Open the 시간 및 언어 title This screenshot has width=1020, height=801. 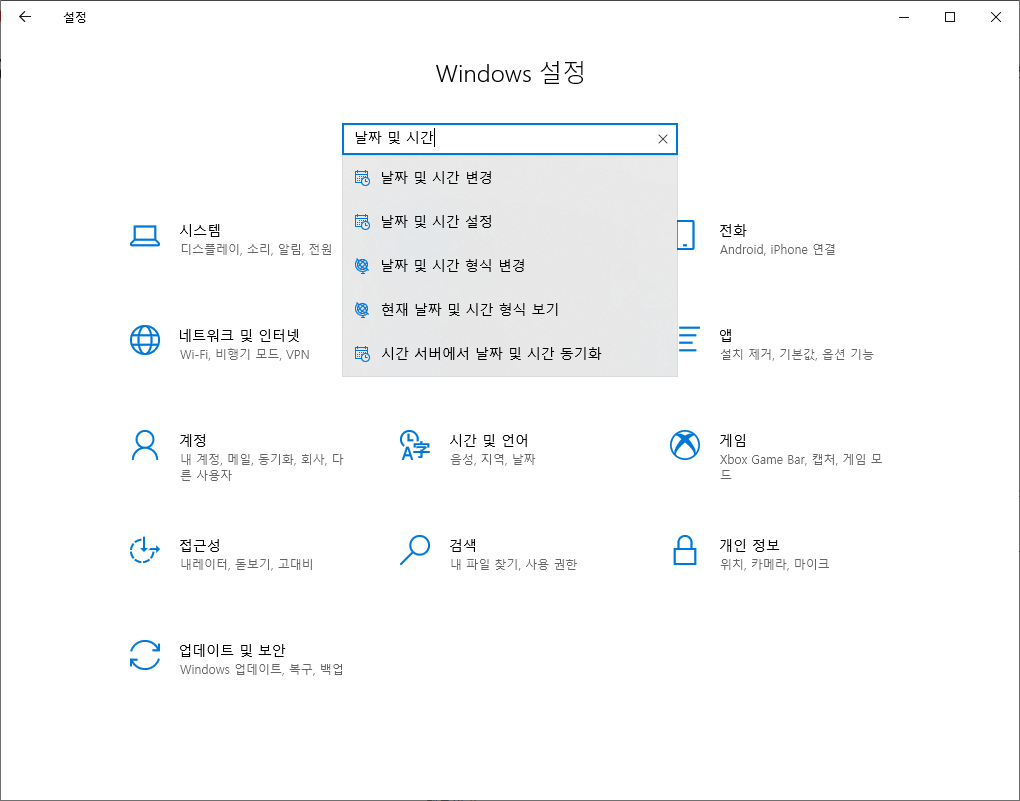pos(489,441)
